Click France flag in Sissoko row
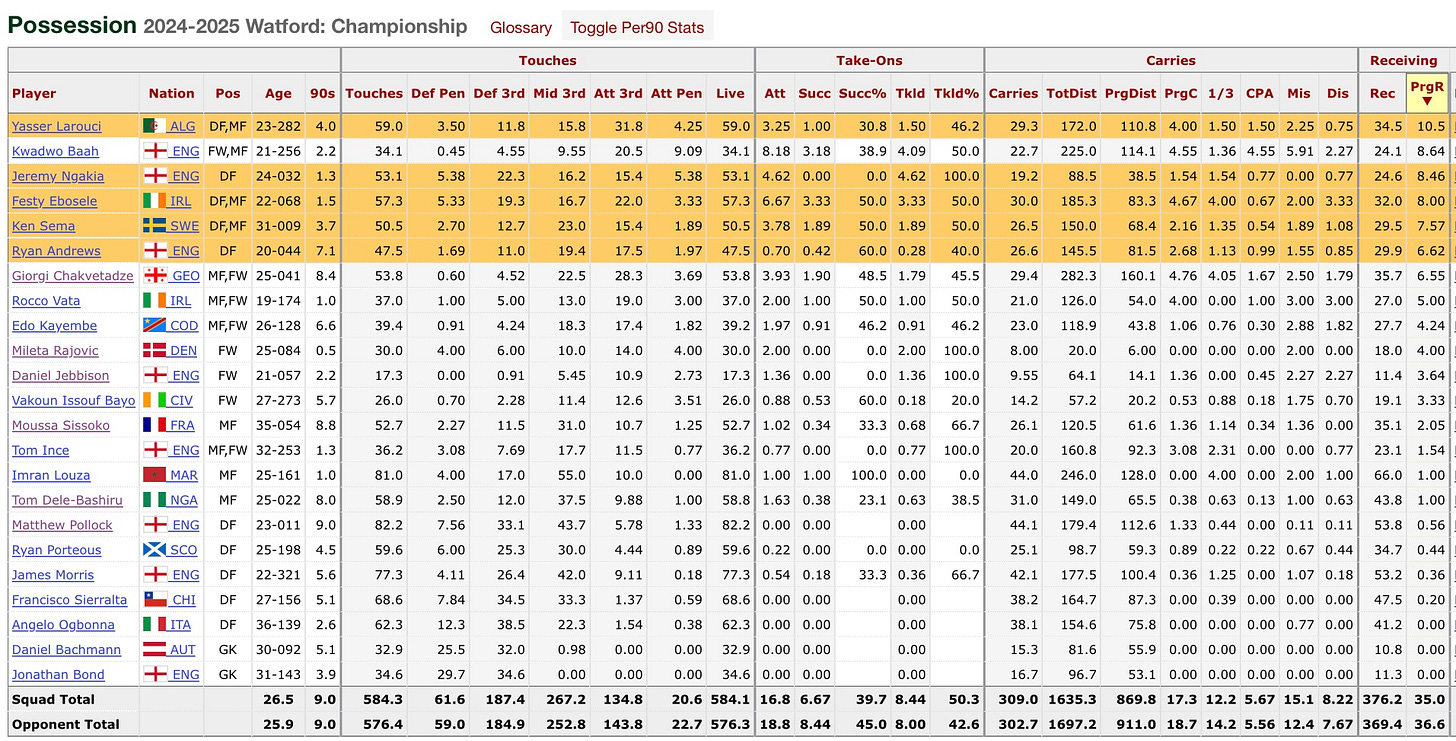The width and height of the screenshot is (1456, 741). coord(156,425)
